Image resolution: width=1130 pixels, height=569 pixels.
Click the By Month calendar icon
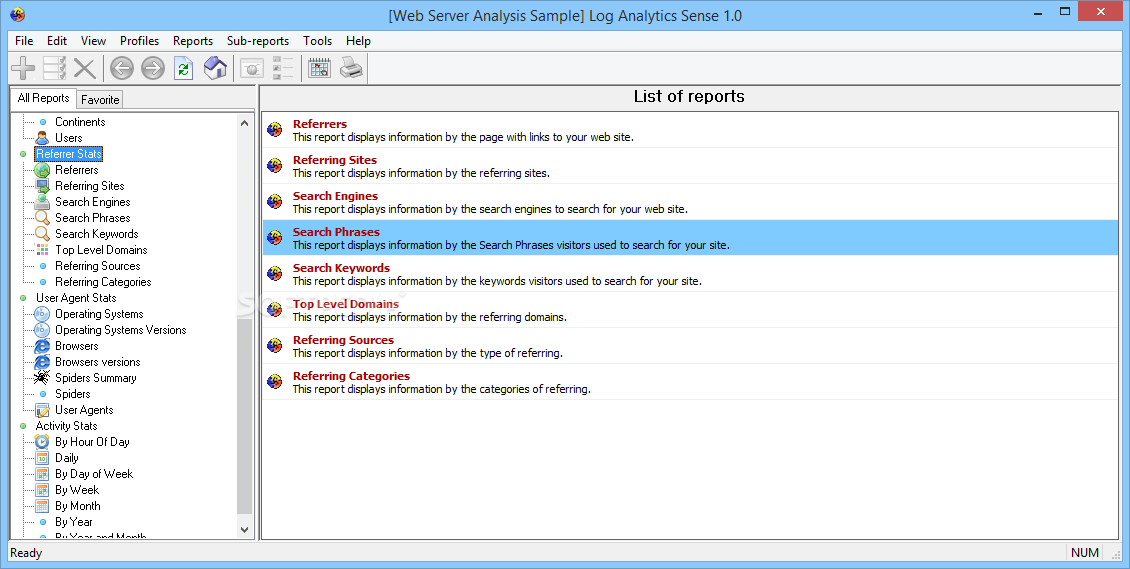point(43,506)
